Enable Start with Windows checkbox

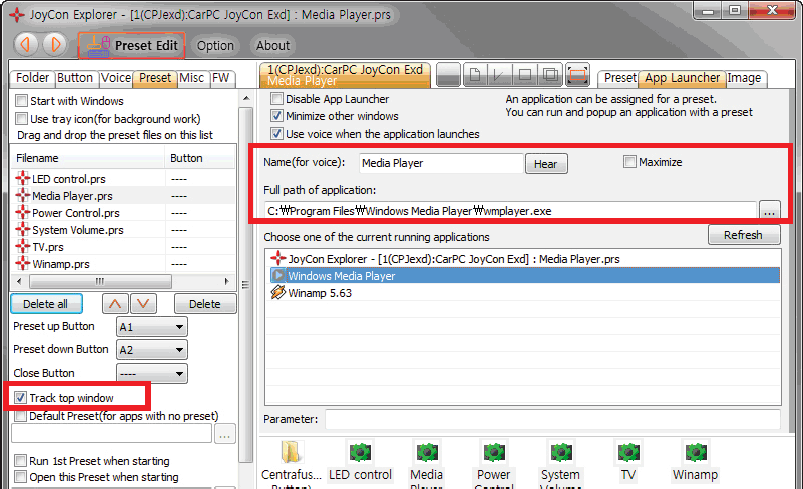pyautogui.click(x=21, y=100)
